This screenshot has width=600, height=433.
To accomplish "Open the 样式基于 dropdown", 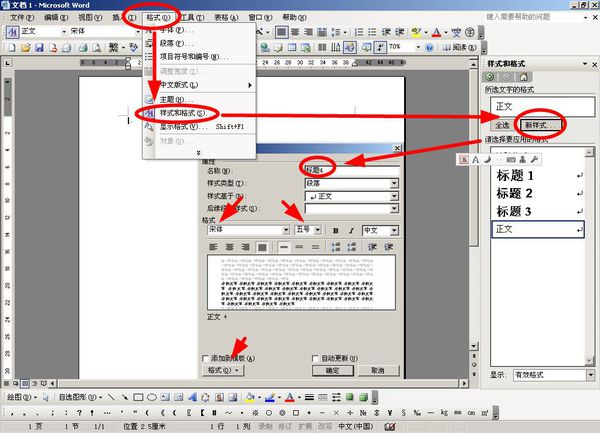I will 394,196.
